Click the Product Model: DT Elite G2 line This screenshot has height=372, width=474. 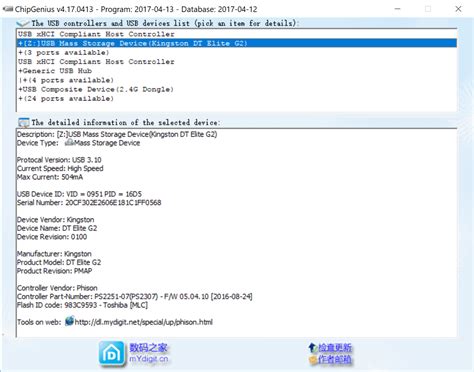59,262
